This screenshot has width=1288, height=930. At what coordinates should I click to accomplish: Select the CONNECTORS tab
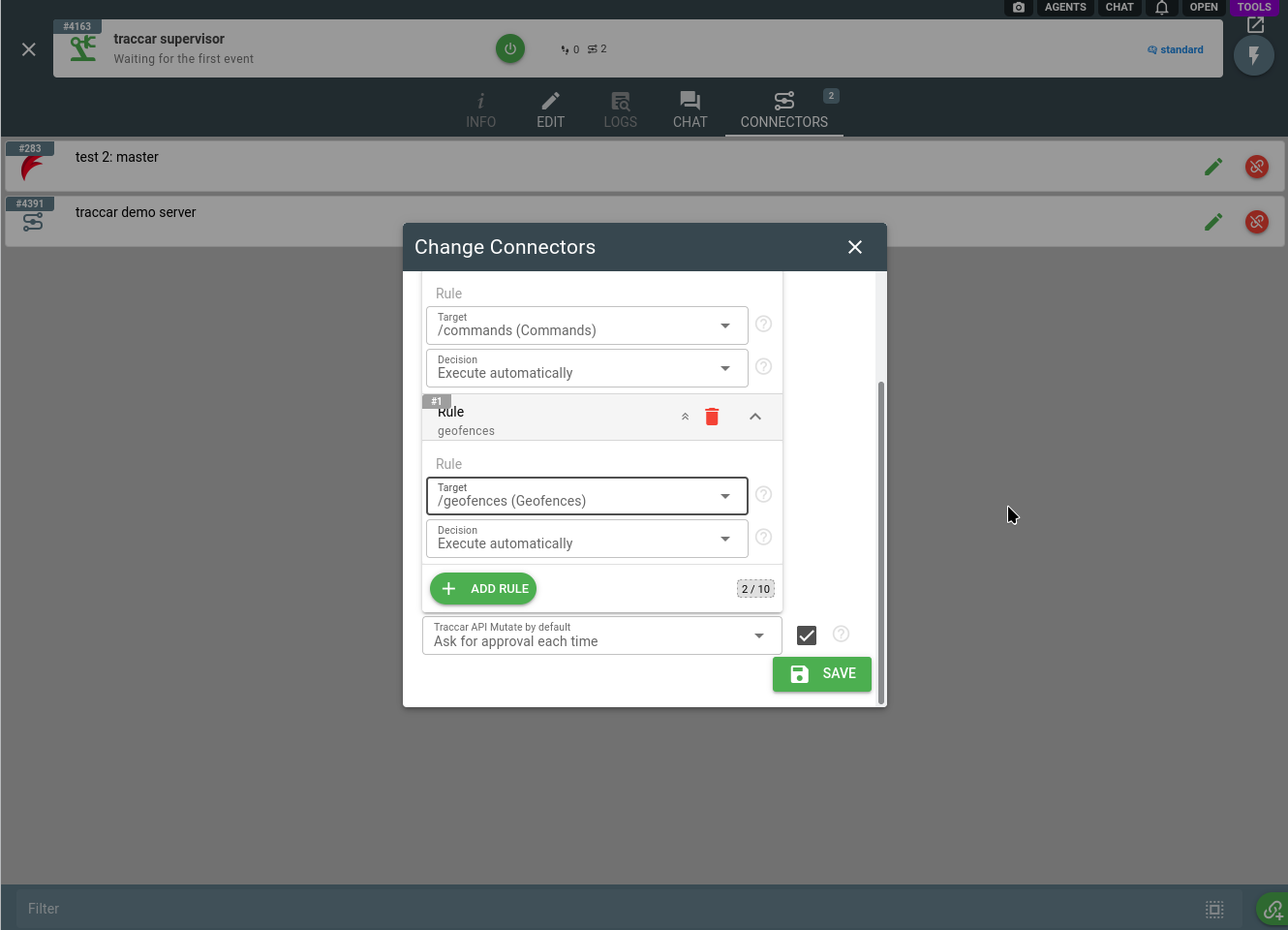pos(784,109)
